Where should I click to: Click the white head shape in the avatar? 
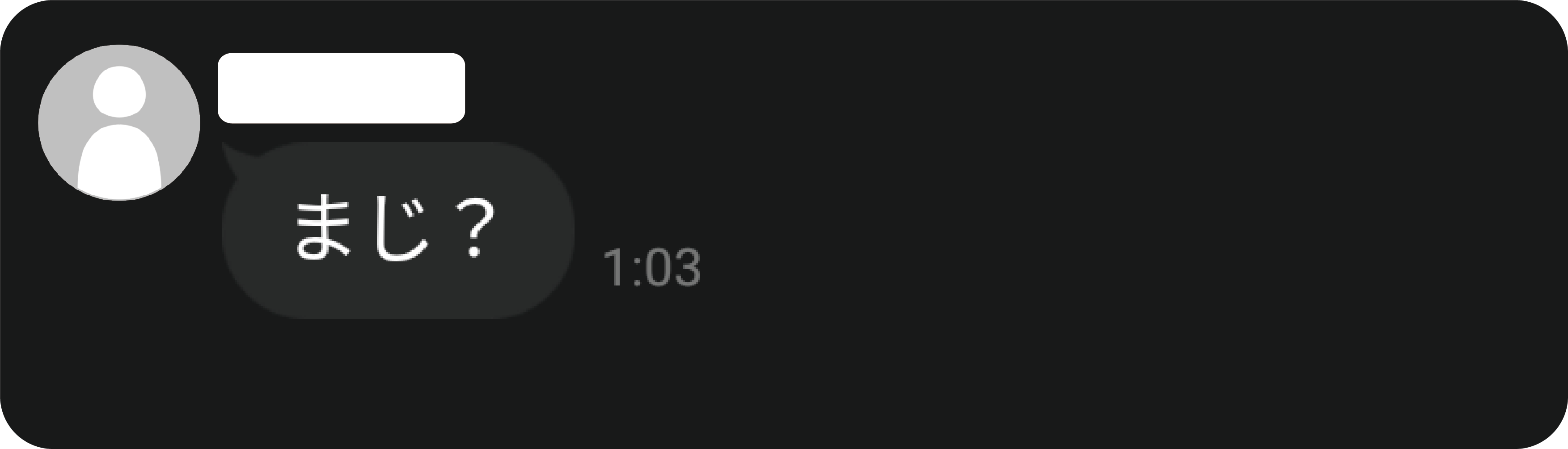(119, 91)
